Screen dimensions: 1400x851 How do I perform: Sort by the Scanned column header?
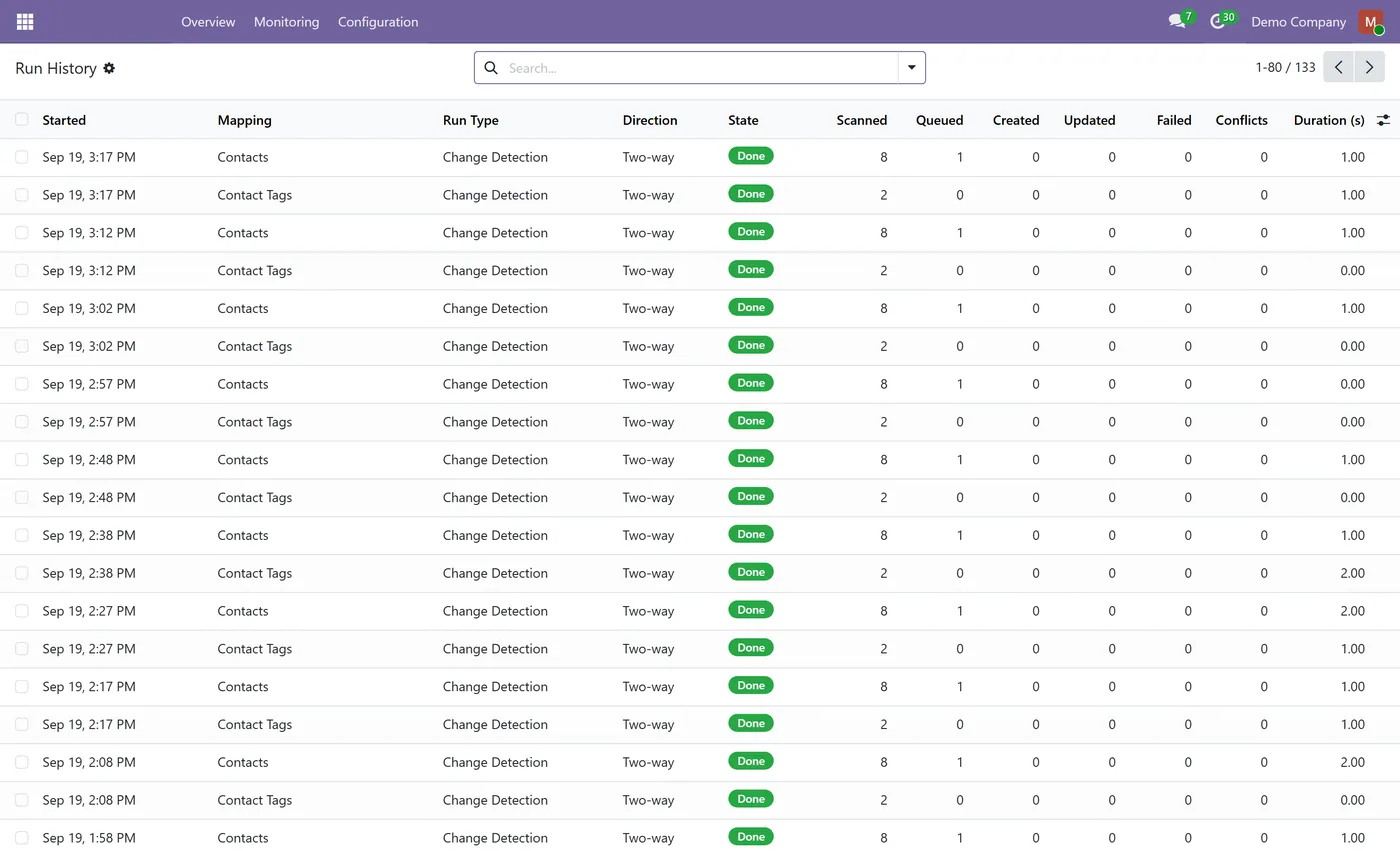862,120
